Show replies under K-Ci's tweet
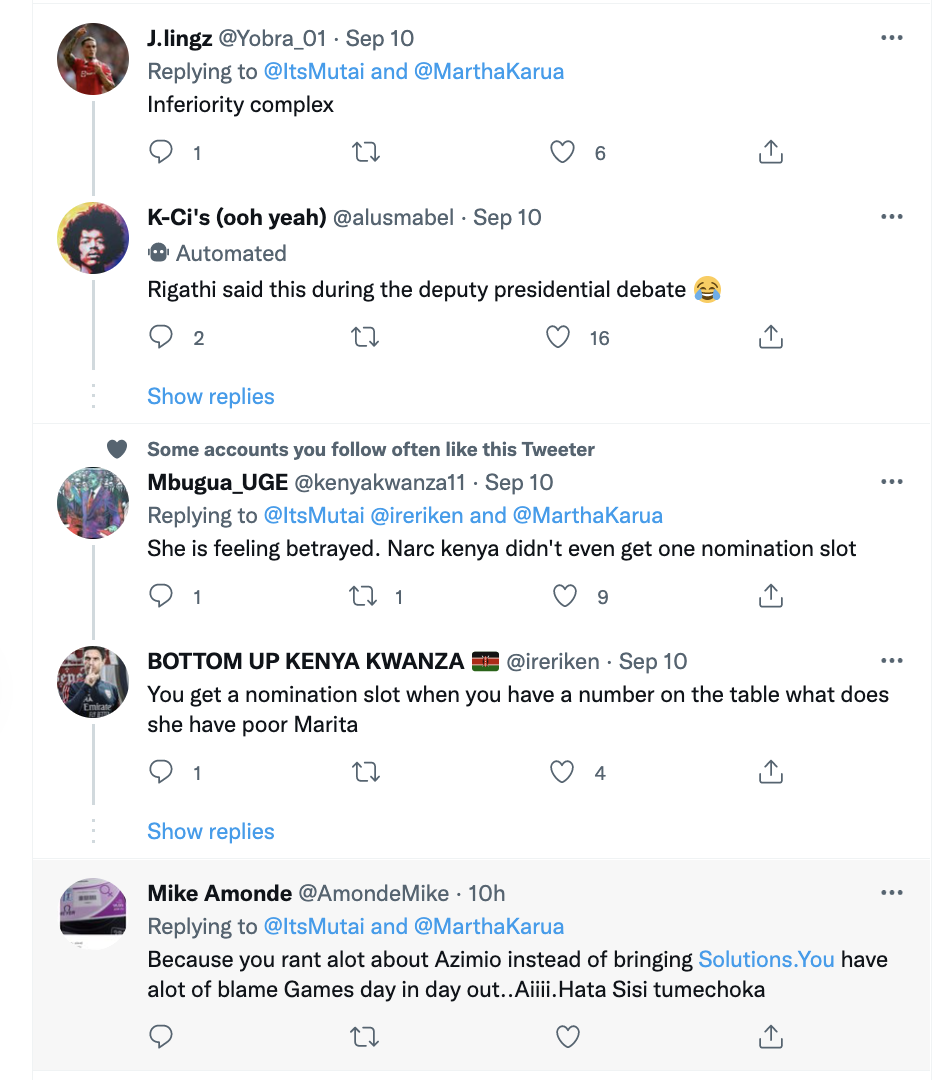 211,396
